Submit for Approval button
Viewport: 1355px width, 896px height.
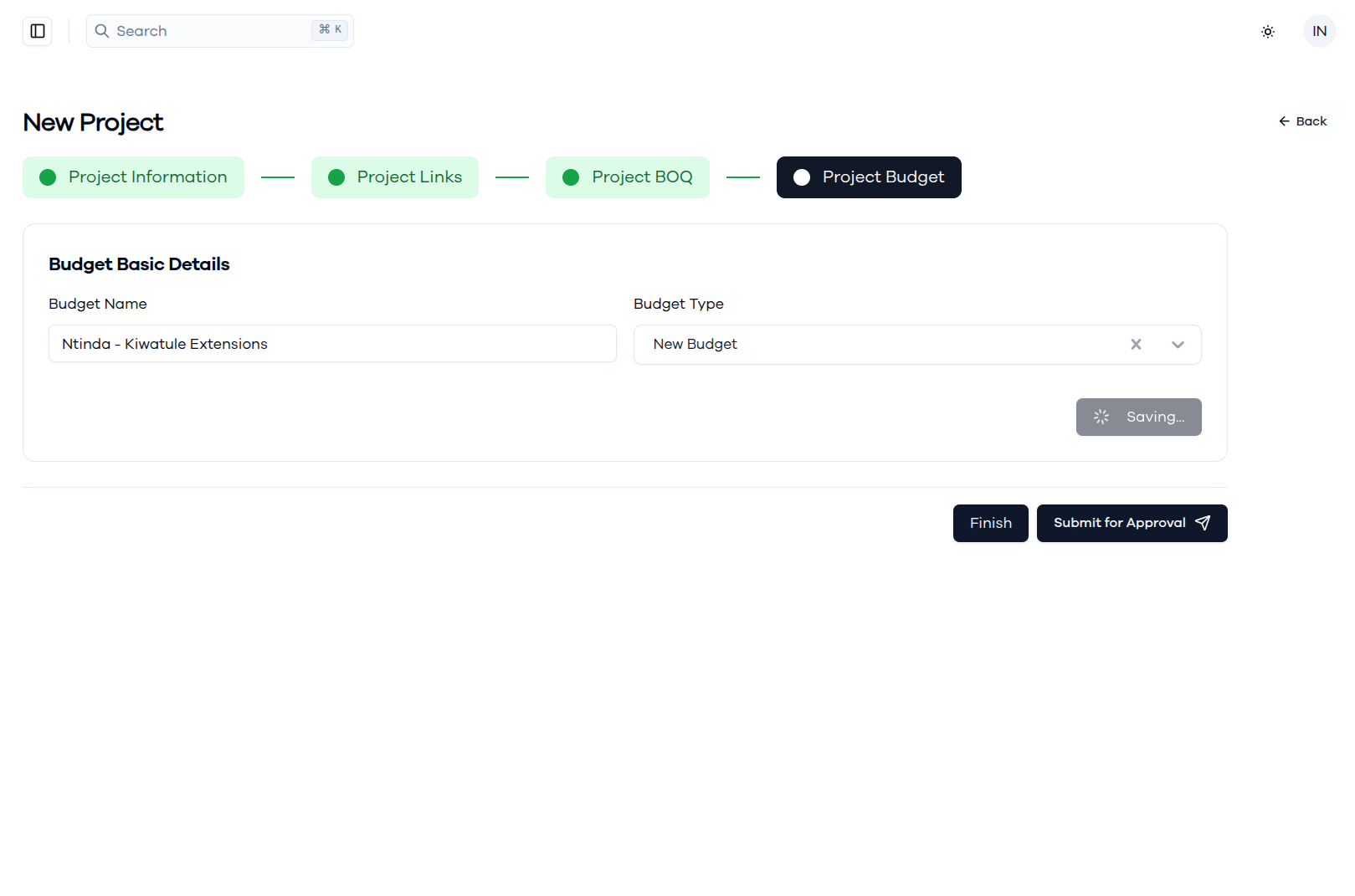click(x=1132, y=523)
